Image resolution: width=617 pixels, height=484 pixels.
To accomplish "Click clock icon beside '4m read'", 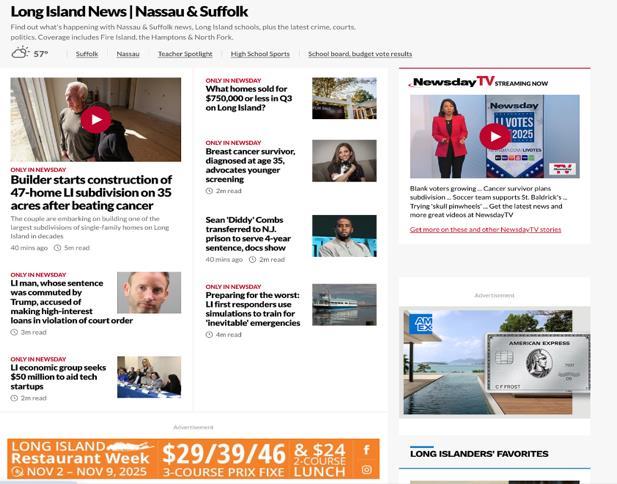I will (x=209, y=335).
